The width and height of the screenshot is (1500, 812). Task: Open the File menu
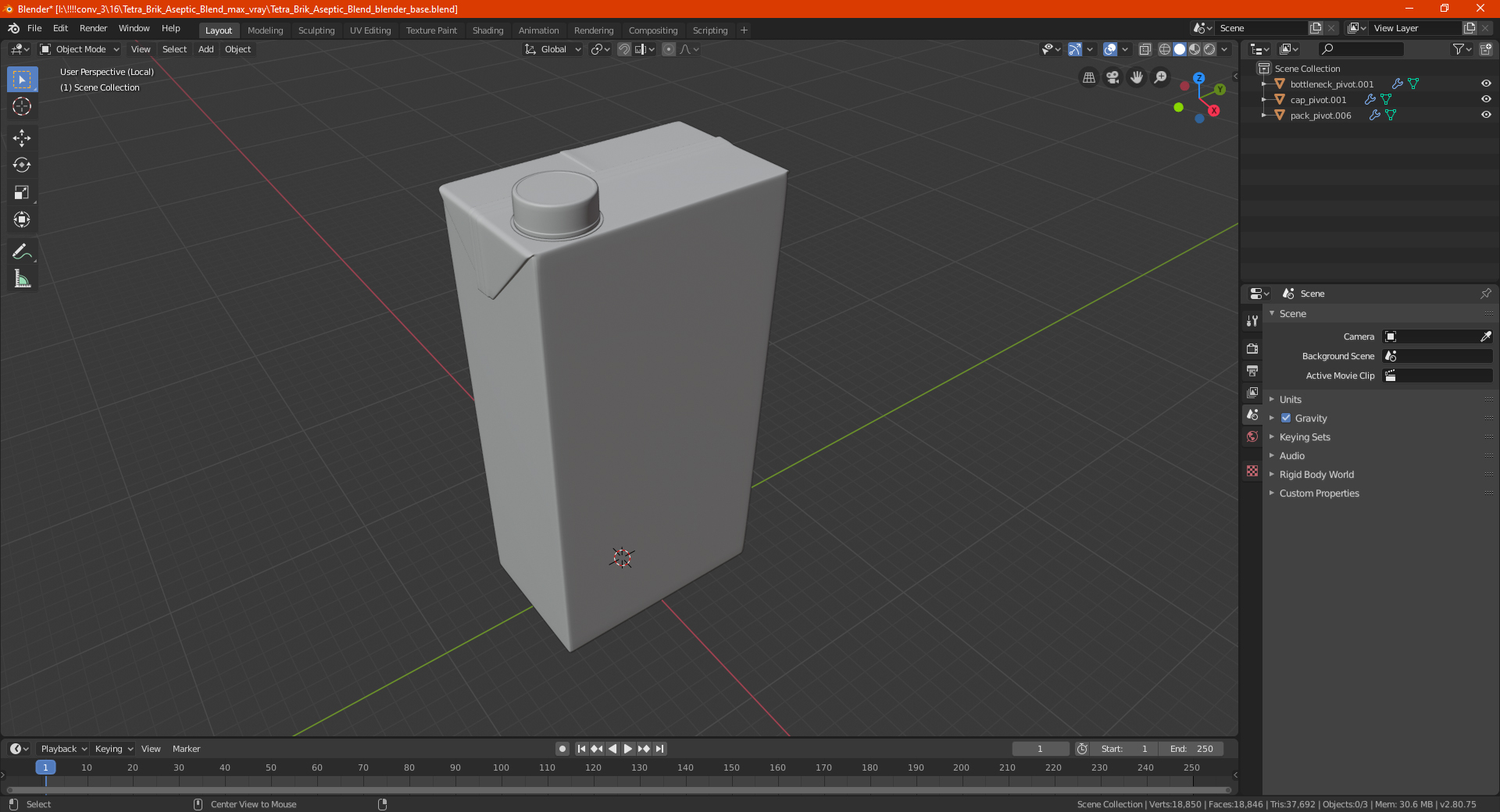click(x=34, y=28)
